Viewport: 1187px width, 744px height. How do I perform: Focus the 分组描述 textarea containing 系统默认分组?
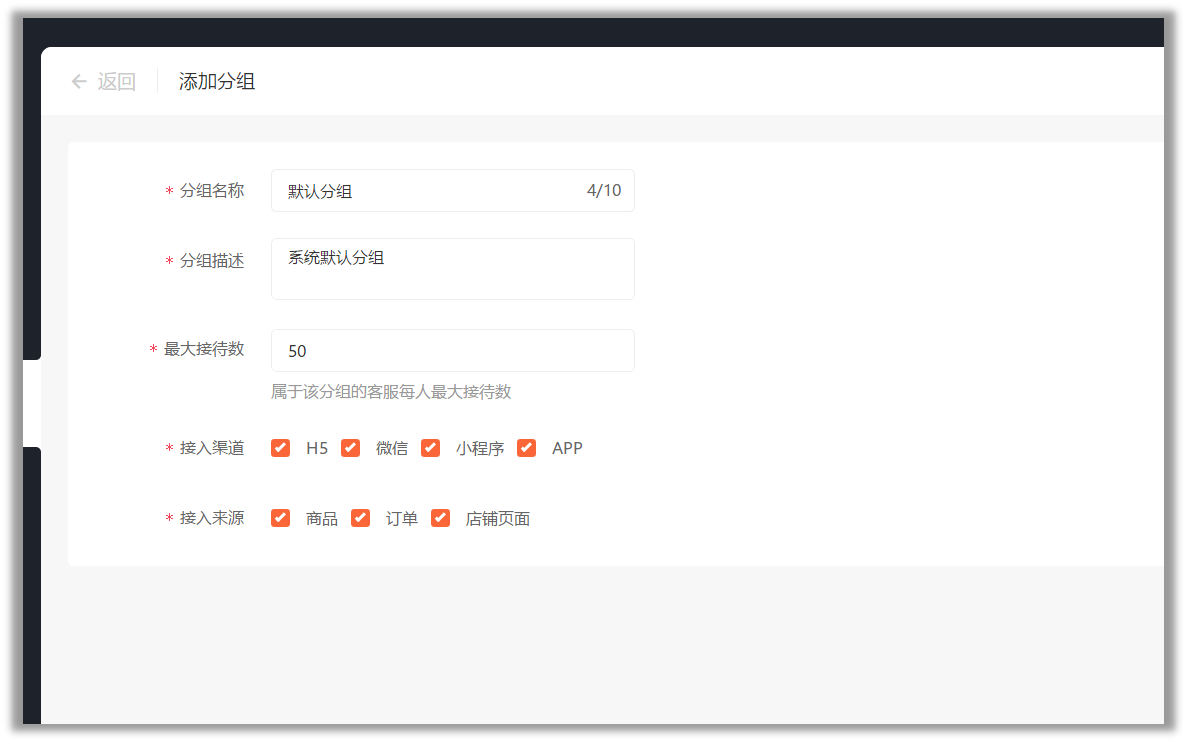pos(453,269)
